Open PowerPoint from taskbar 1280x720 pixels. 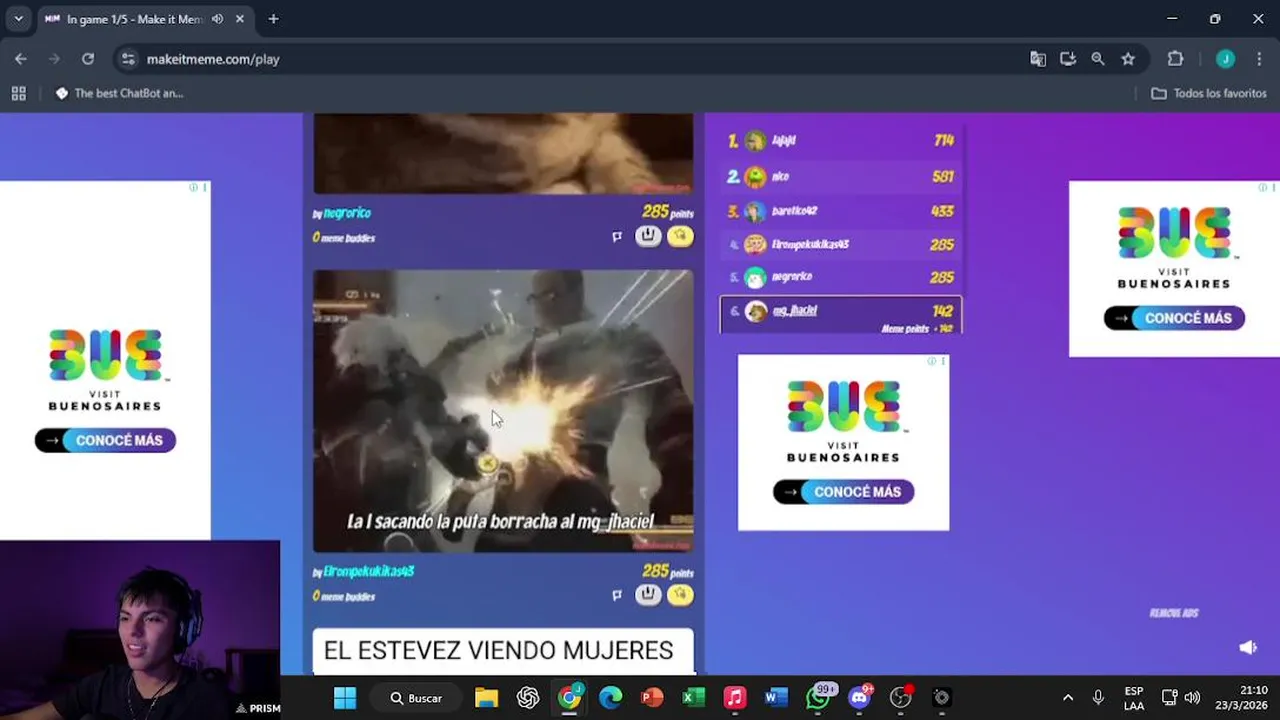652,698
